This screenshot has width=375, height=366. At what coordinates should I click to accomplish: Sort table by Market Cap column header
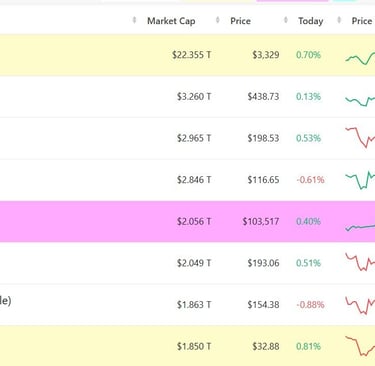click(171, 21)
